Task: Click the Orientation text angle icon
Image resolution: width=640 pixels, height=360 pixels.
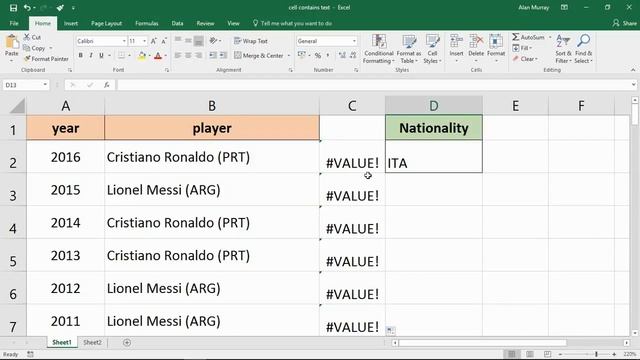Action: coord(213,41)
